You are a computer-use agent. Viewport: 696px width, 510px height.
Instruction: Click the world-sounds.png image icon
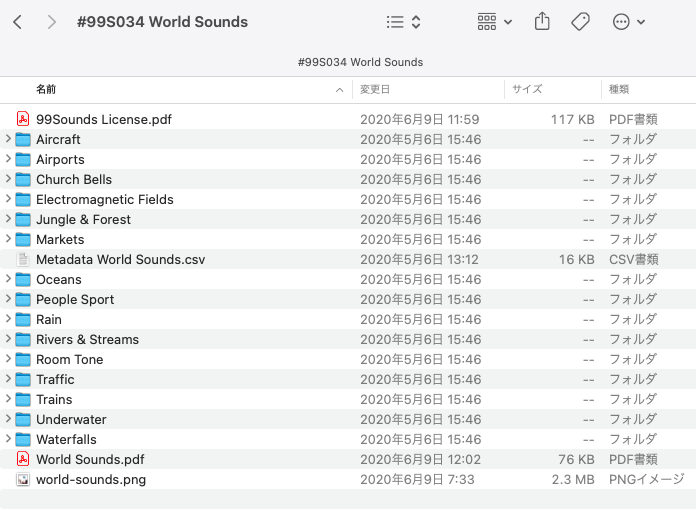[23, 479]
